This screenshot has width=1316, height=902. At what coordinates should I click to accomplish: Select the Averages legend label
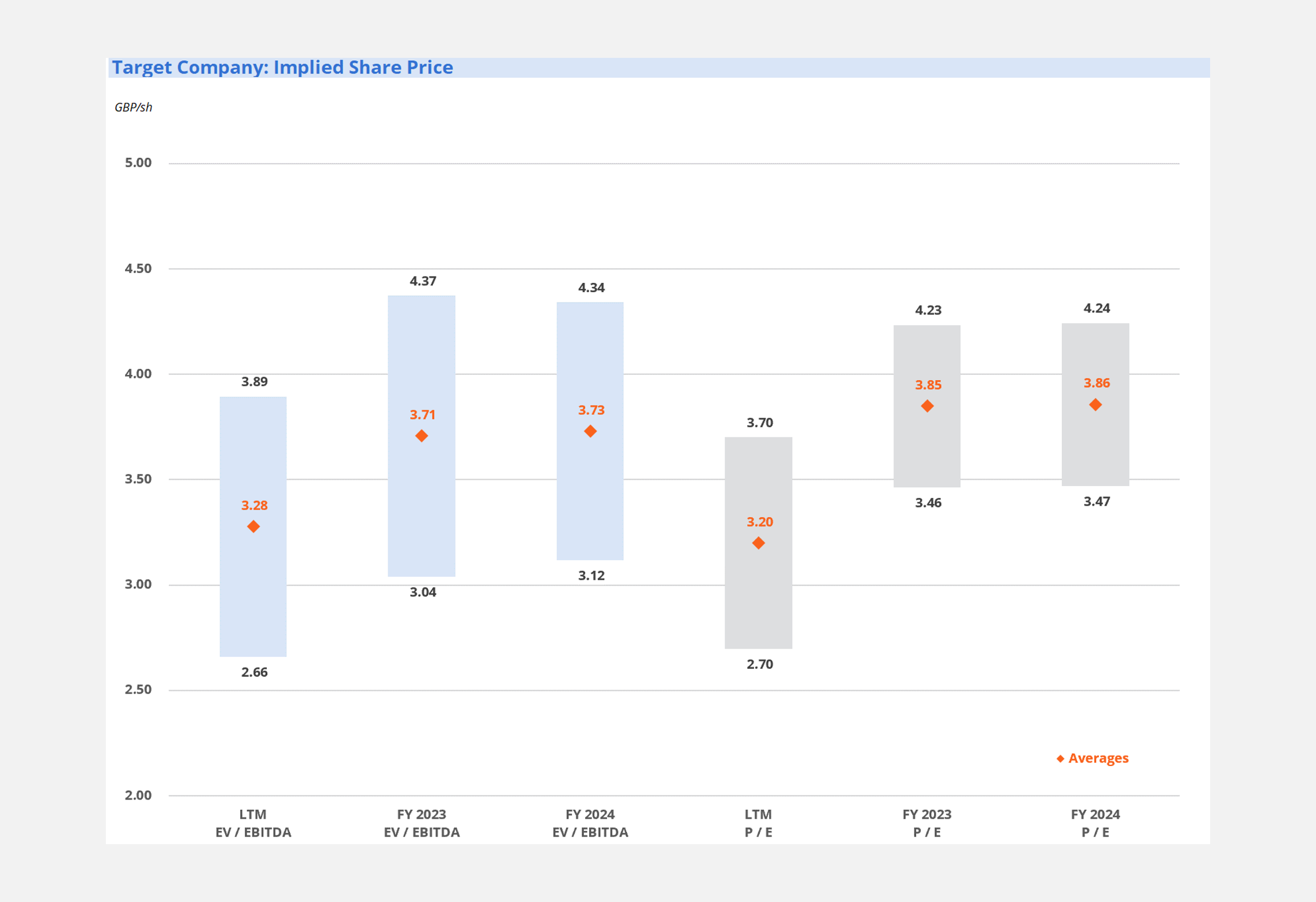click(x=1098, y=758)
